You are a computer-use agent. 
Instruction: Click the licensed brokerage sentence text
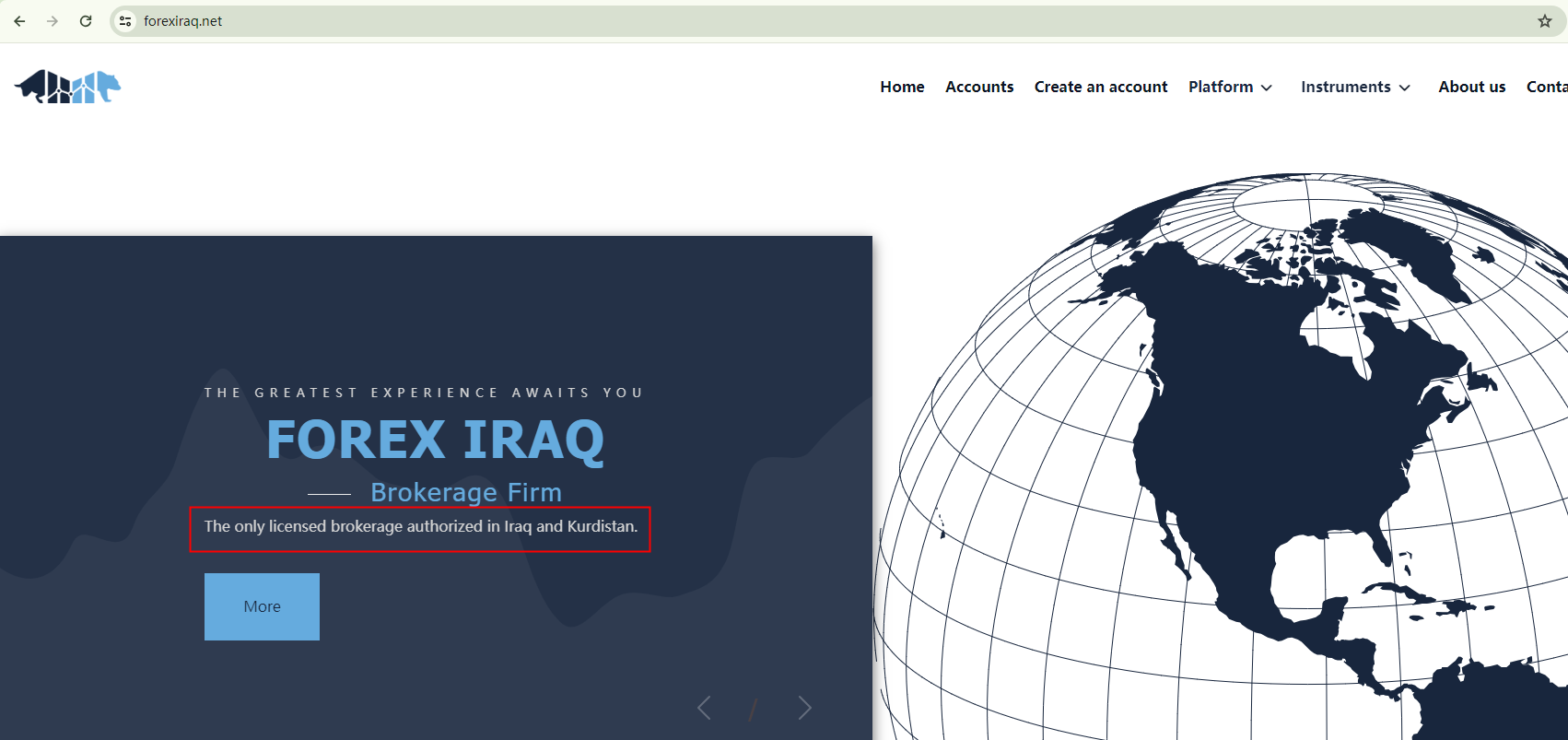(x=421, y=526)
